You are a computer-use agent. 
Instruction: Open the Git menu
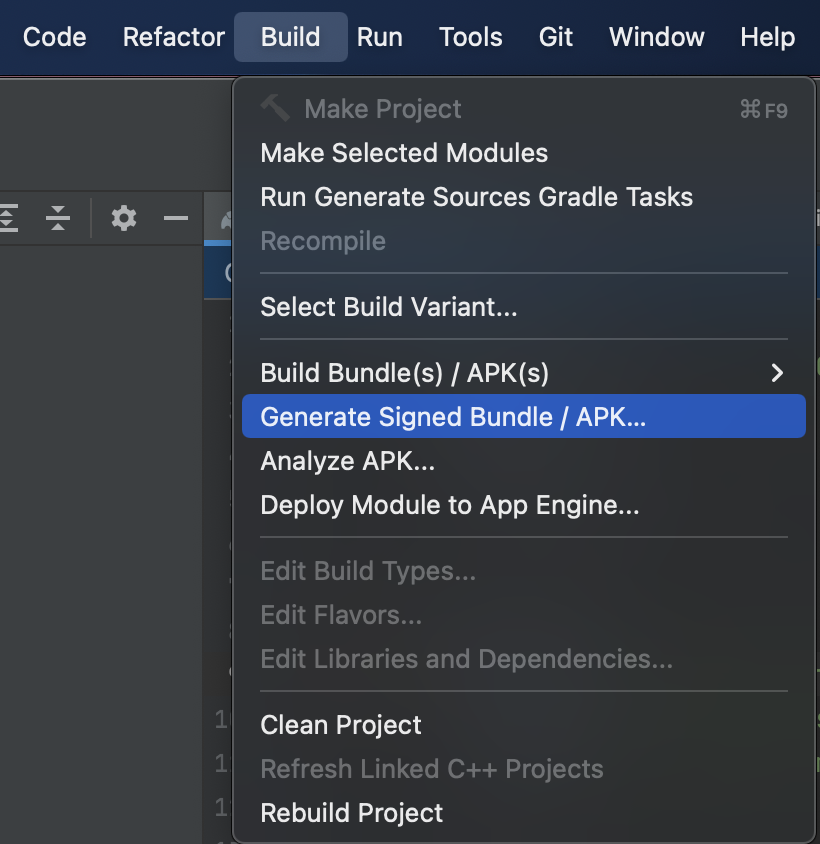pyautogui.click(x=556, y=37)
